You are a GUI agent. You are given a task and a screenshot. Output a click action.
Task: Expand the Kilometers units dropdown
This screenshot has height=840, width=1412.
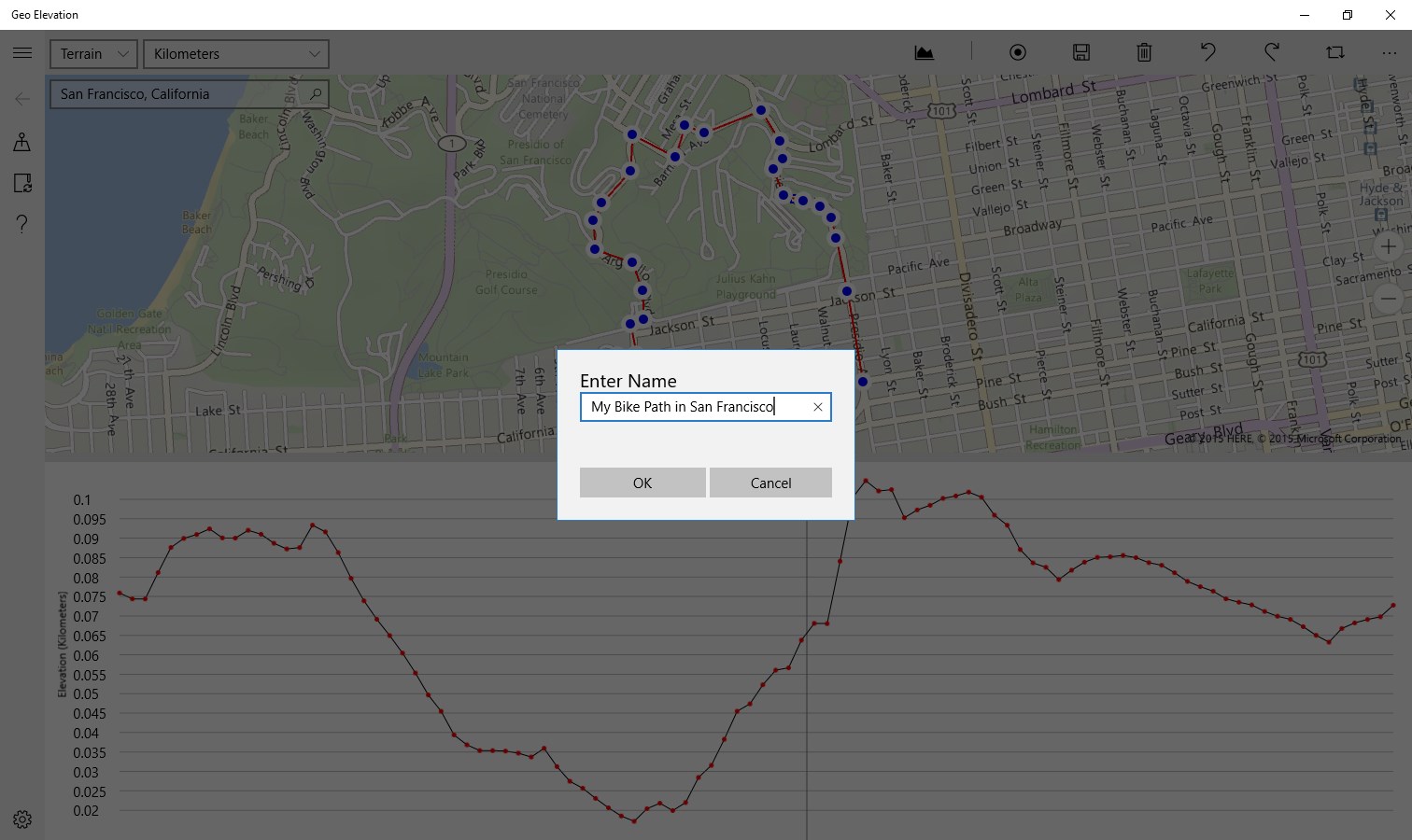235,53
